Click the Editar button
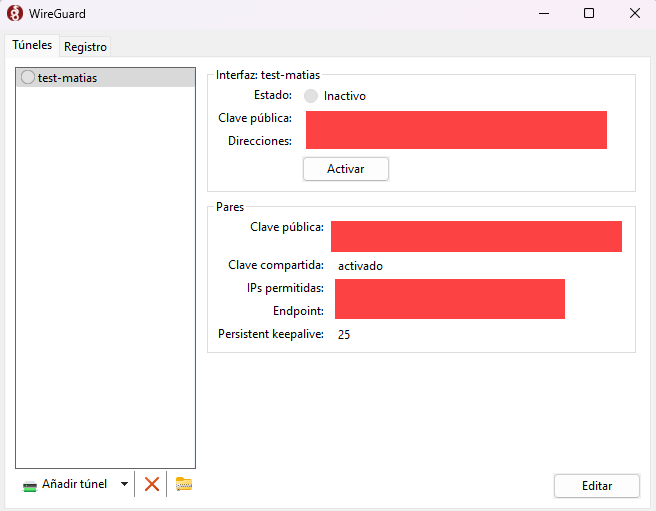This screenshot has height=511, width=656. tap(596, 485)
